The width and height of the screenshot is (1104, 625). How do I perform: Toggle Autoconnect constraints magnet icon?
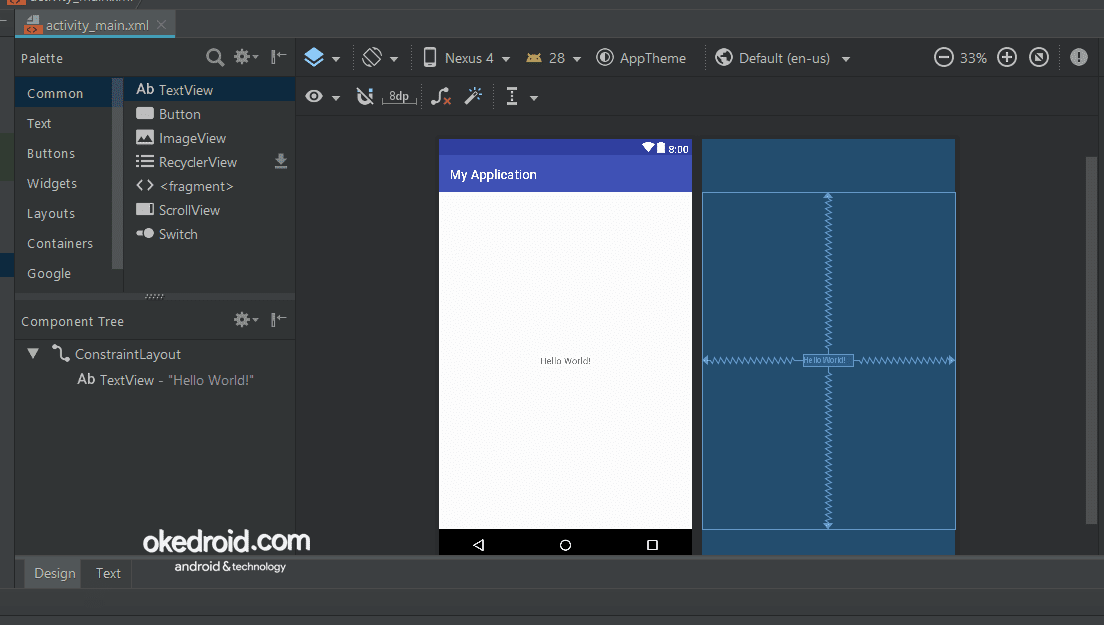(x=365, y=96)
